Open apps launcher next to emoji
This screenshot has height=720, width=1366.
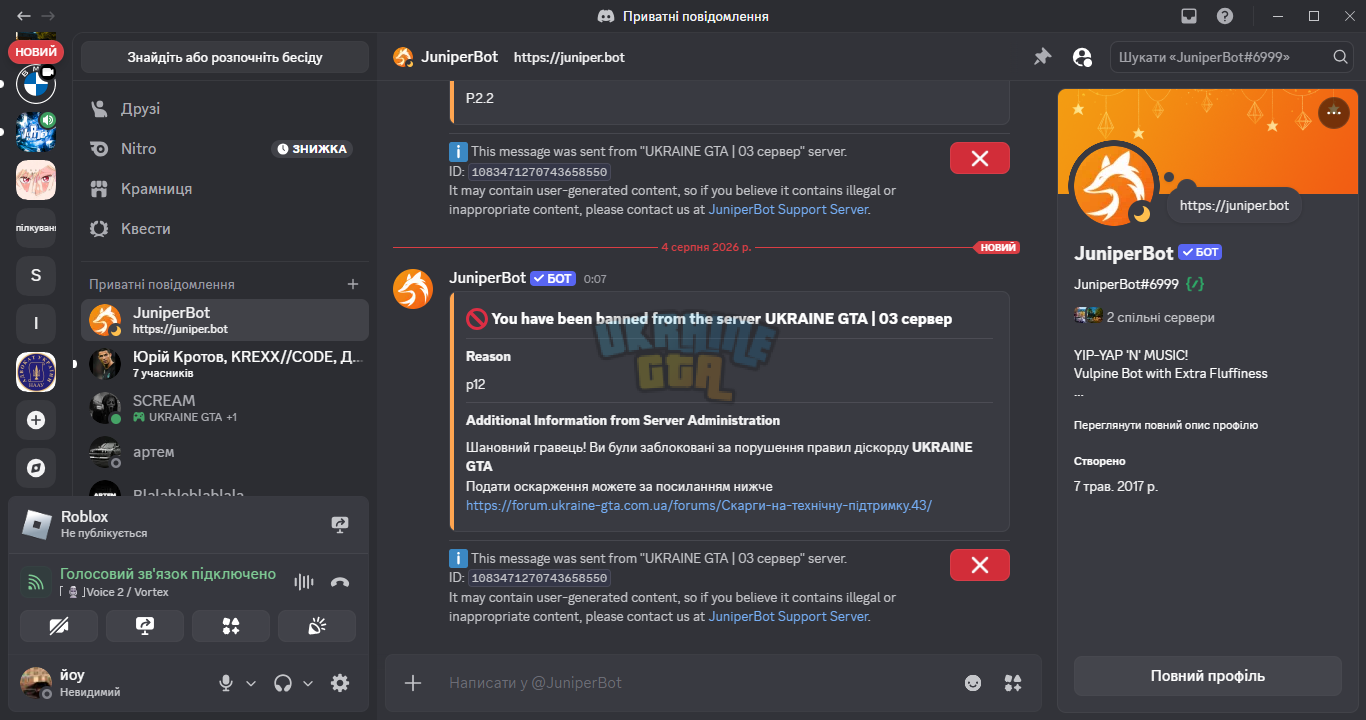tap(1013, 683)
